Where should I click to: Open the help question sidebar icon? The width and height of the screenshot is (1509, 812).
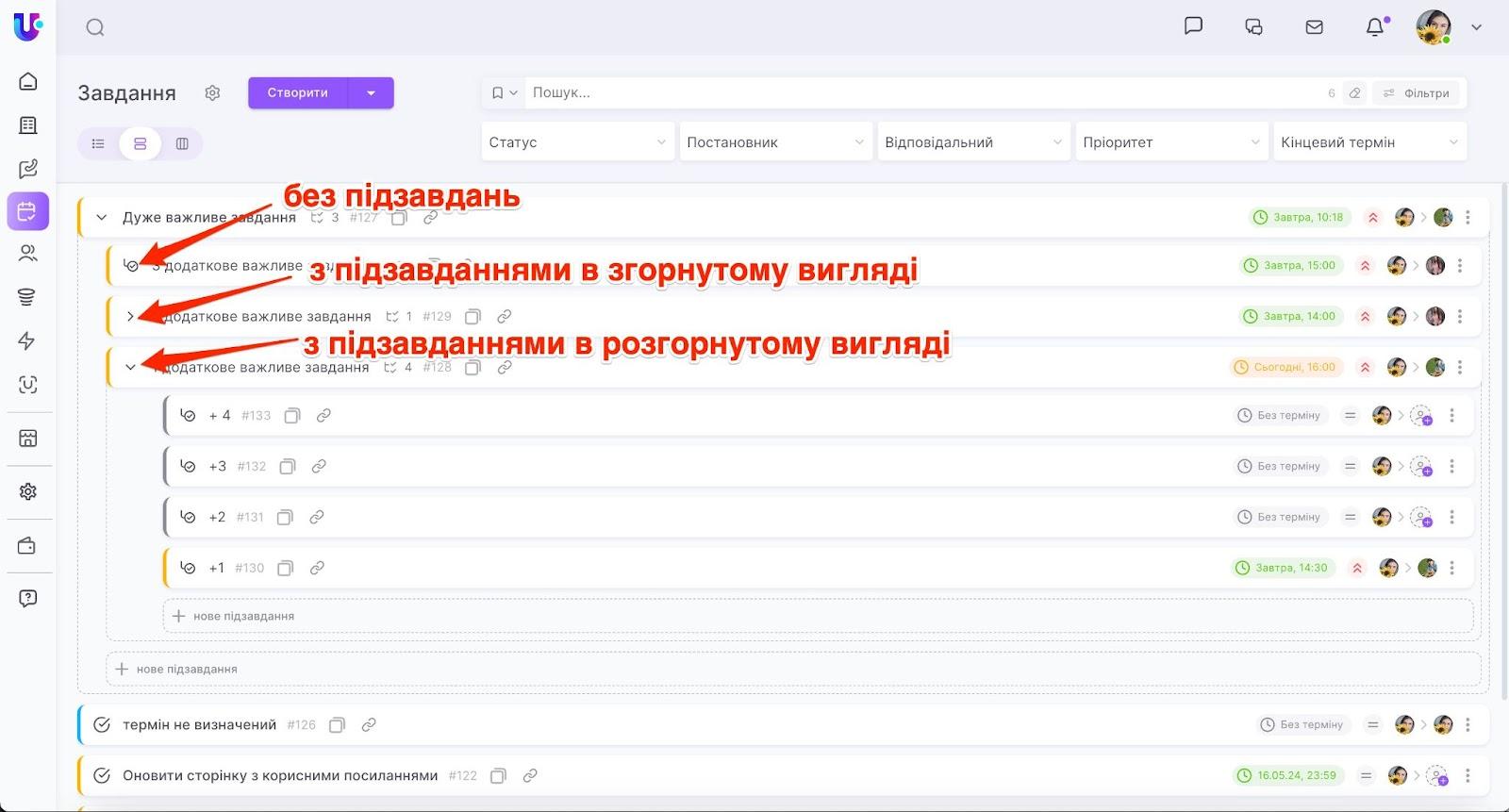point(28,598)
